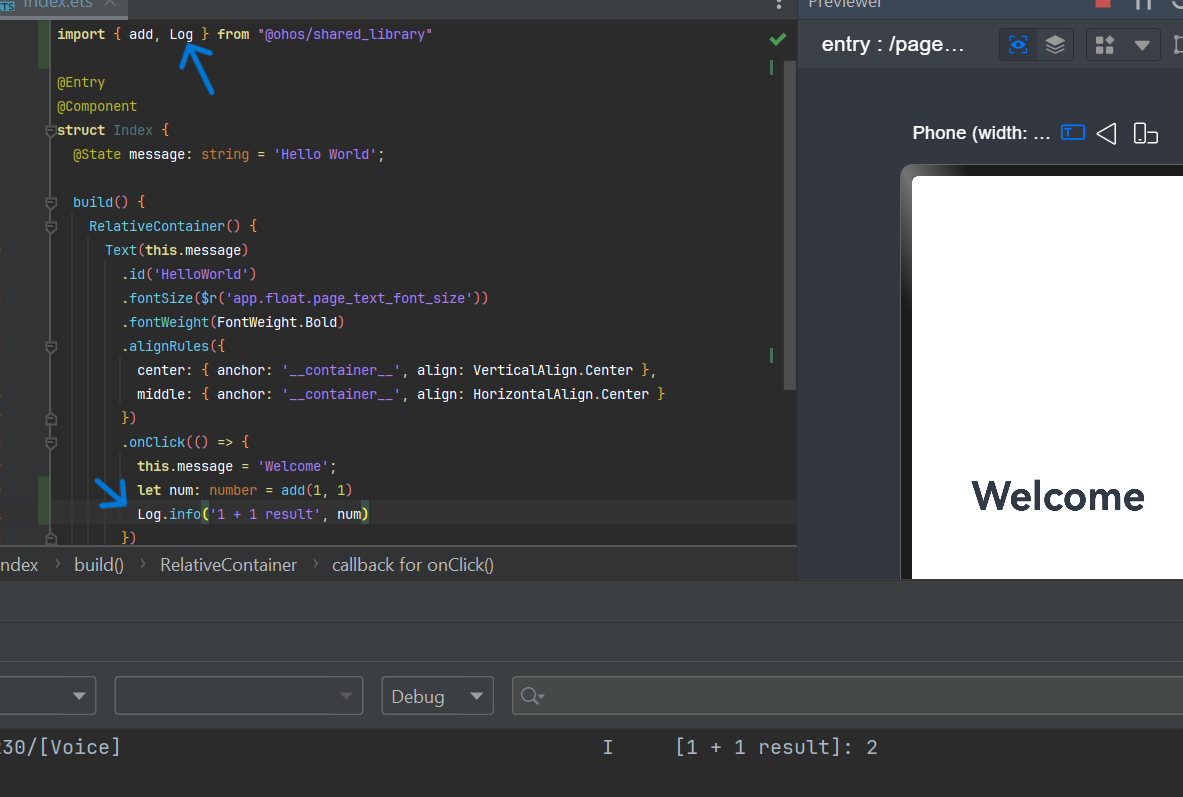Click the Welcome text in phone preview
1183x797 pixels.
(1058, 496)
